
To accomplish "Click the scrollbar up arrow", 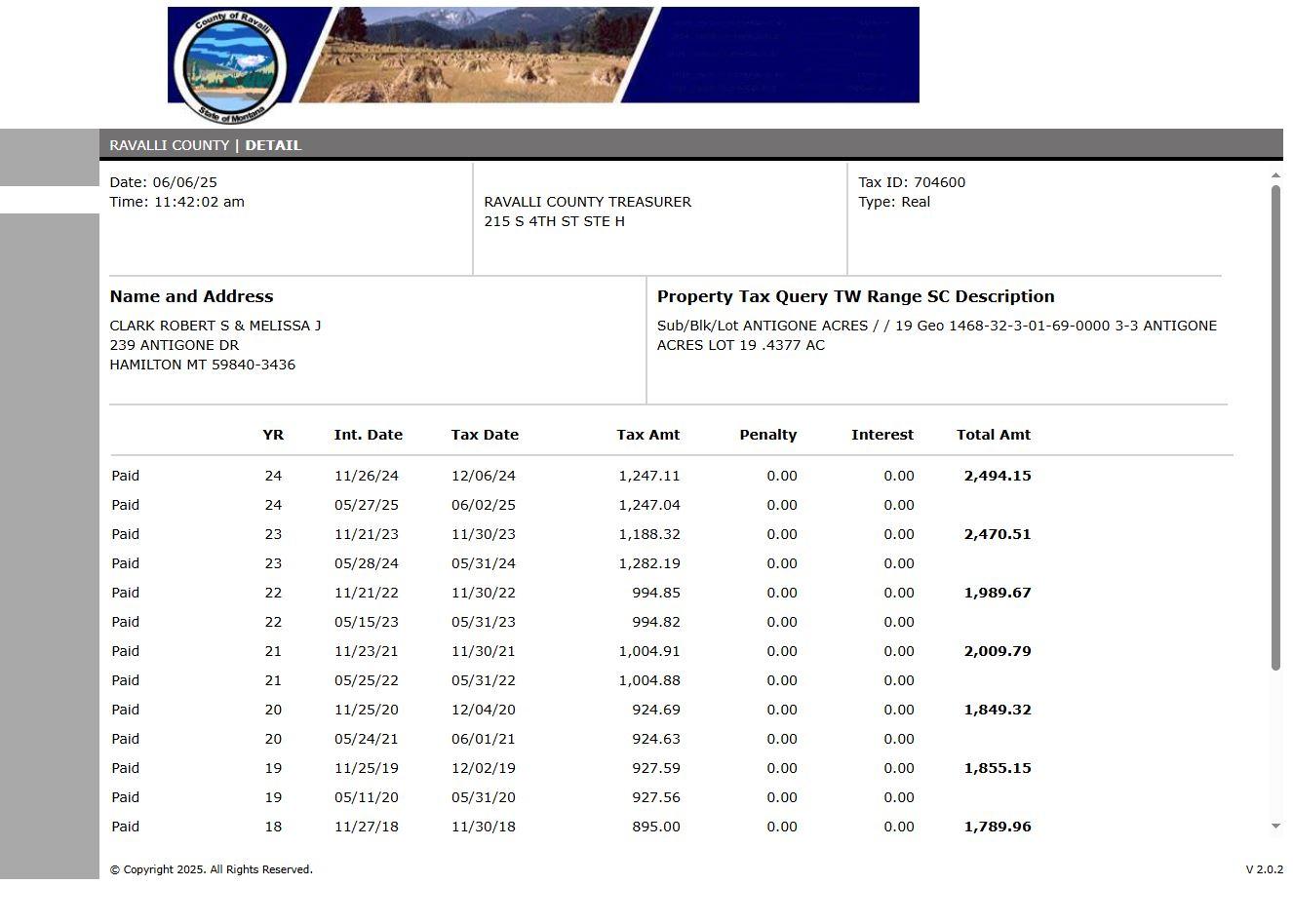I will [x=1275, y=175].
